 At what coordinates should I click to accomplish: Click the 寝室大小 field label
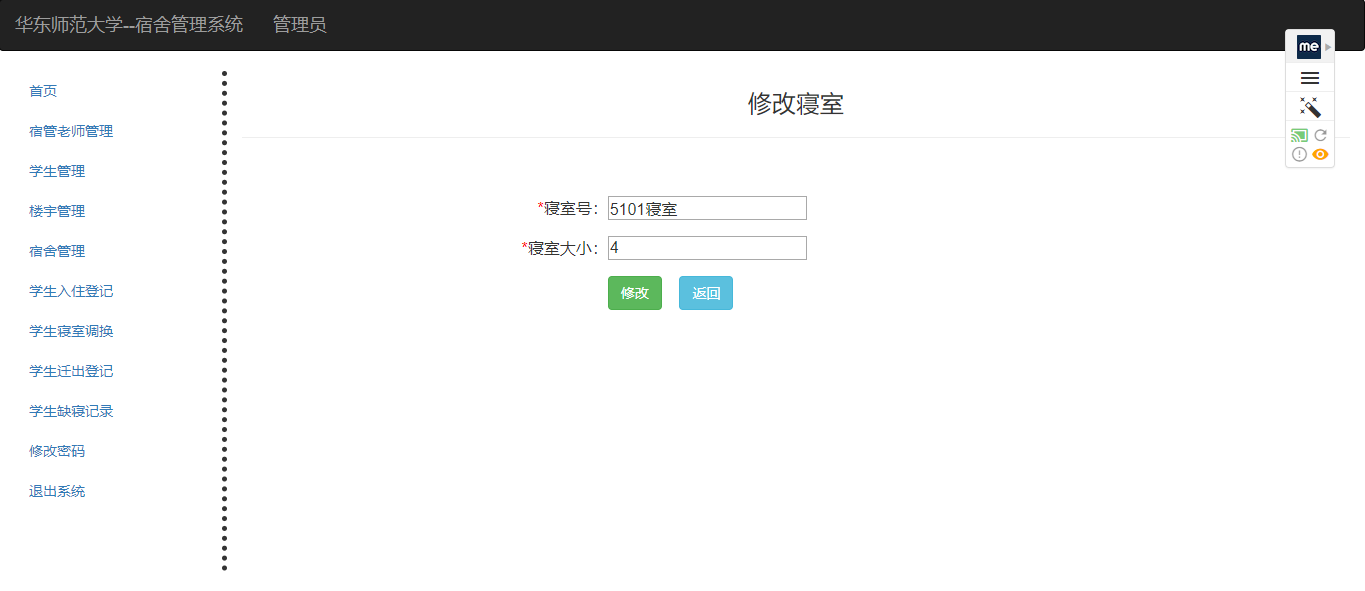click(561, 249)
